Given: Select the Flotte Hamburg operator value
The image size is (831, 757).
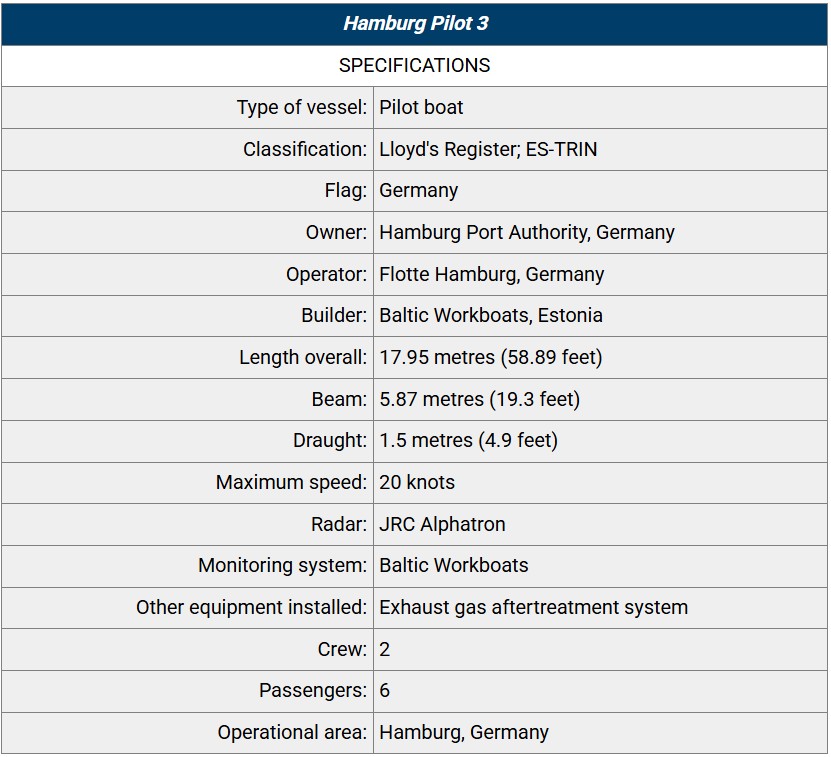Looking at the screenshot, I should coord(491,275).
